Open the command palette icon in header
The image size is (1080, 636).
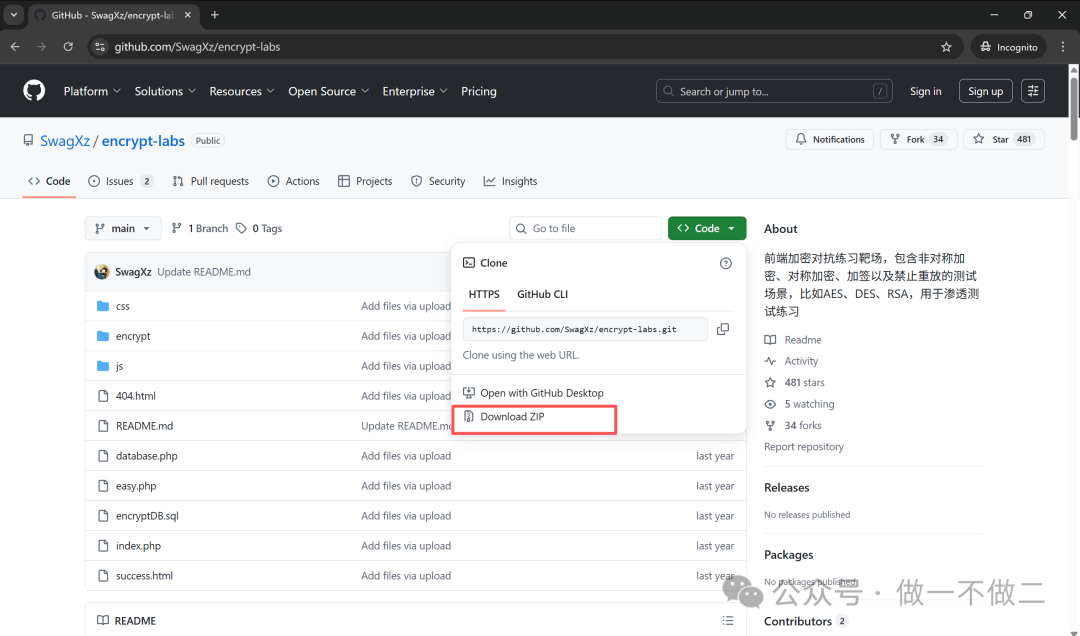(1033, 91)
